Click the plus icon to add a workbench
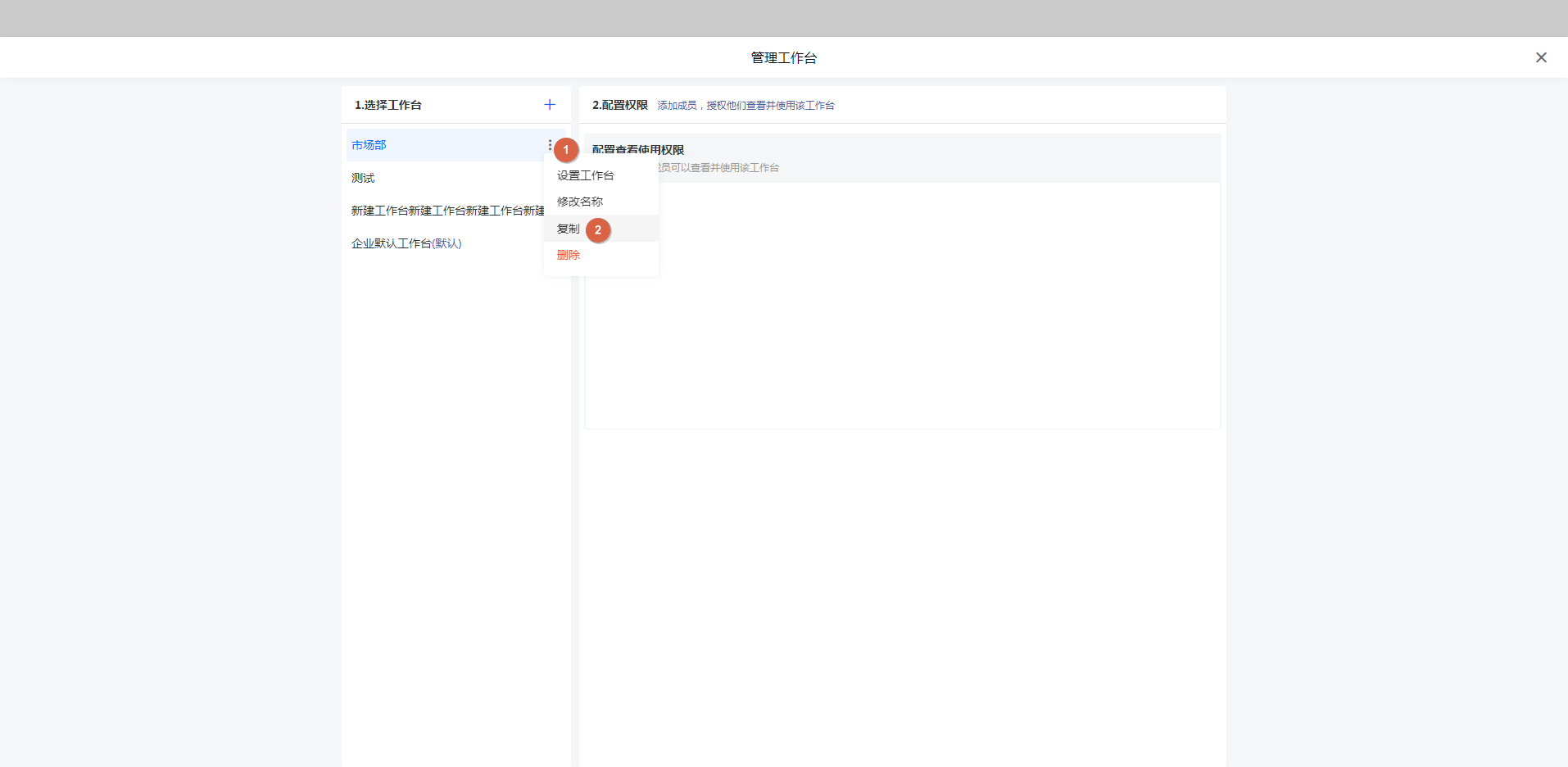 click(x=550, y=105)
